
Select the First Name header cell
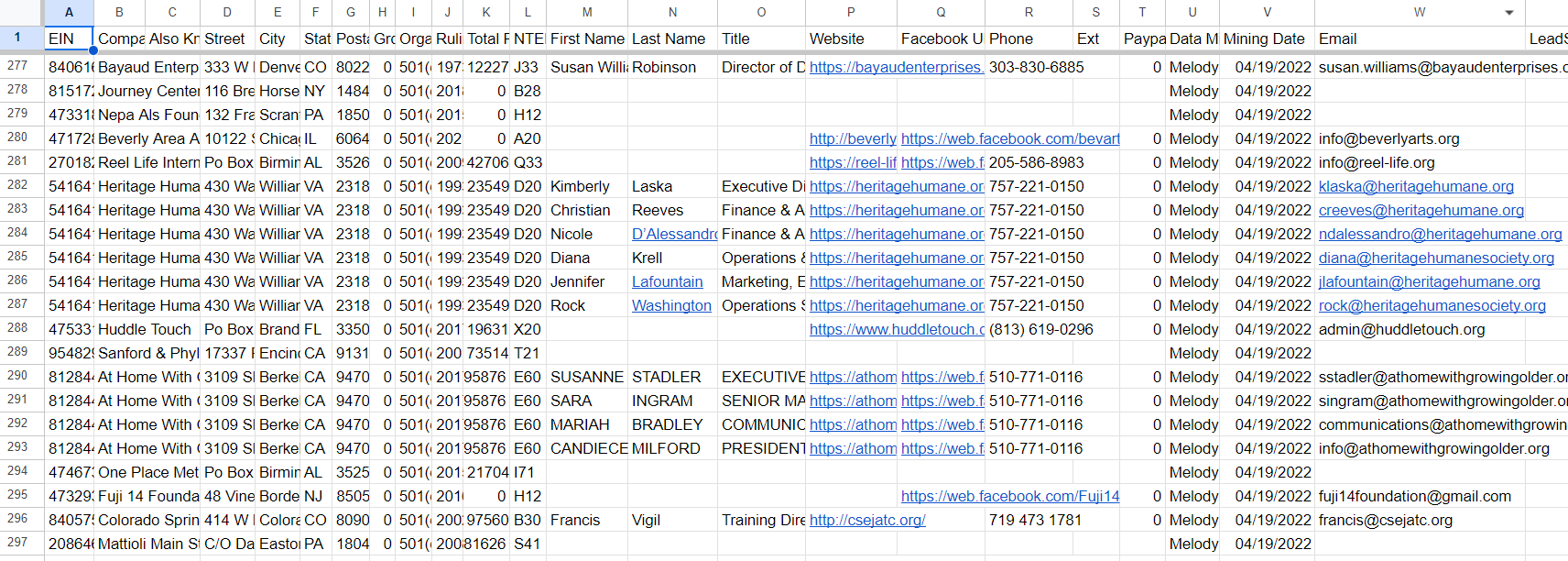click(x=586, y=39)
